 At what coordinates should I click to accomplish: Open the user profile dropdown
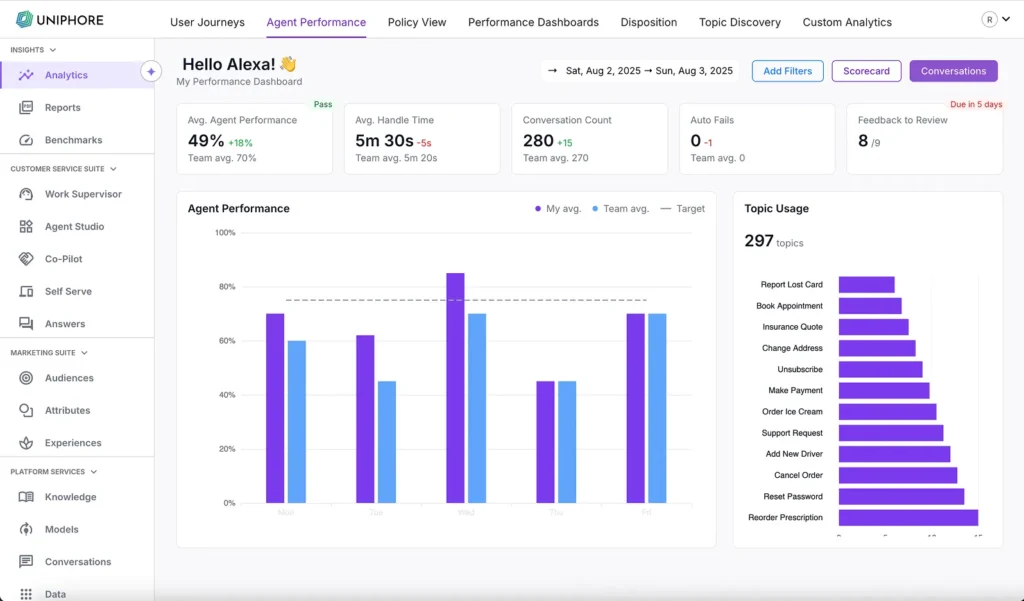[996, 19]
